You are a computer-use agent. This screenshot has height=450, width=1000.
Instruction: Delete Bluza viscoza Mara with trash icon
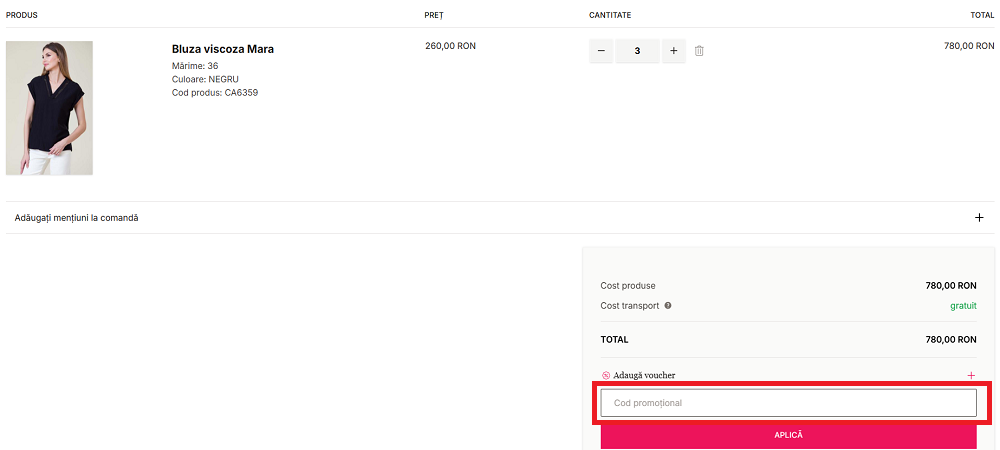699,51
